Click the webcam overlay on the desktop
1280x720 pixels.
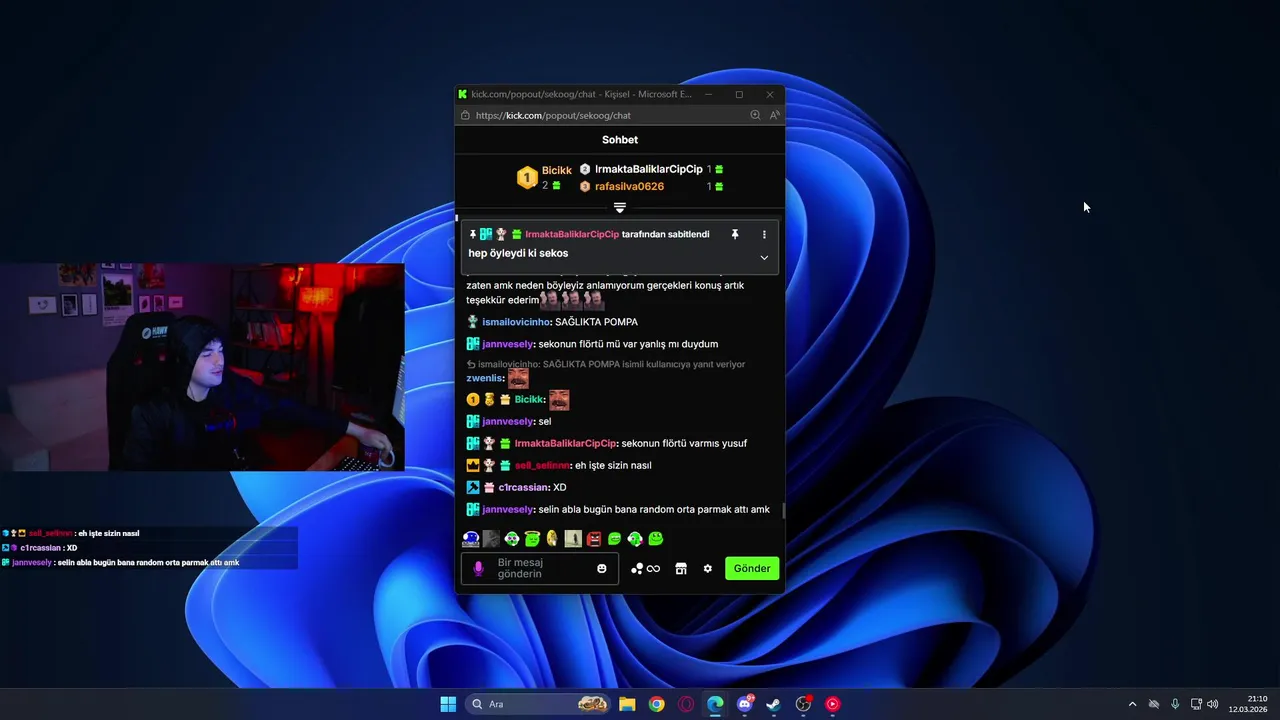point(202,367)
